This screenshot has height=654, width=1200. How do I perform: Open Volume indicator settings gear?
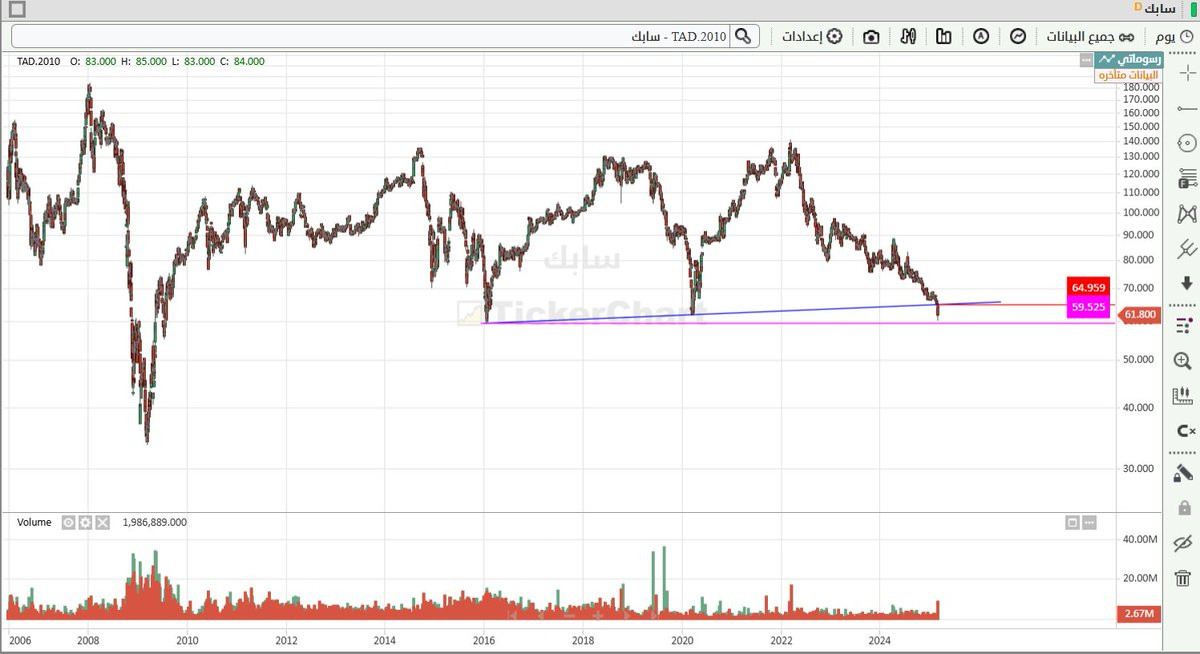85,522
